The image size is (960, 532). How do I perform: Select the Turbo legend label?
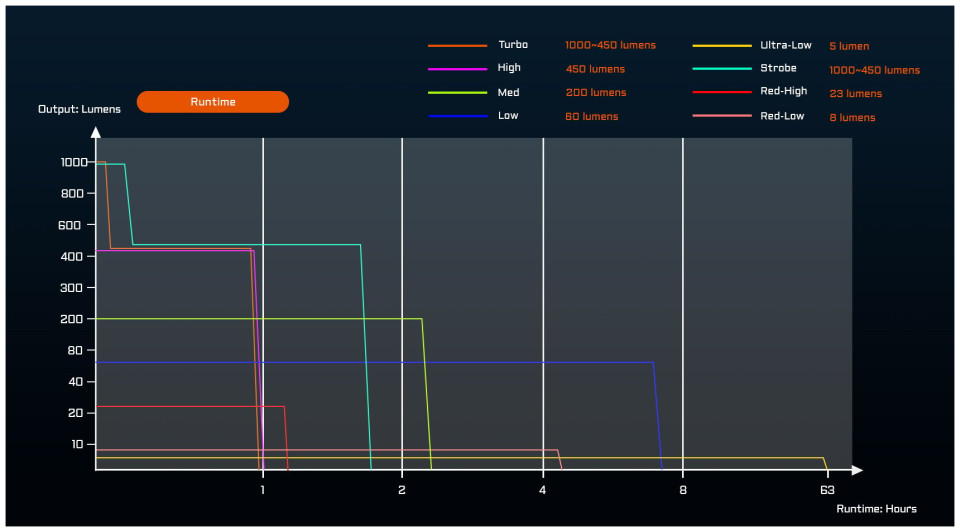pos(513,45)
